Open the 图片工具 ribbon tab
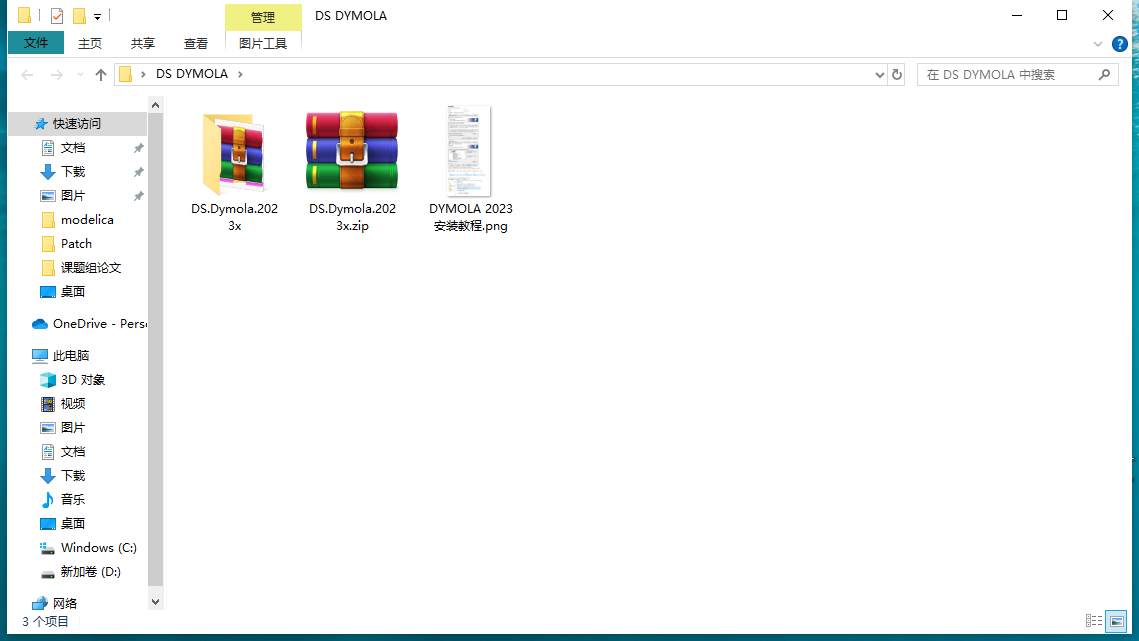Screen dimensions: 1139x641 click(263, 44)
